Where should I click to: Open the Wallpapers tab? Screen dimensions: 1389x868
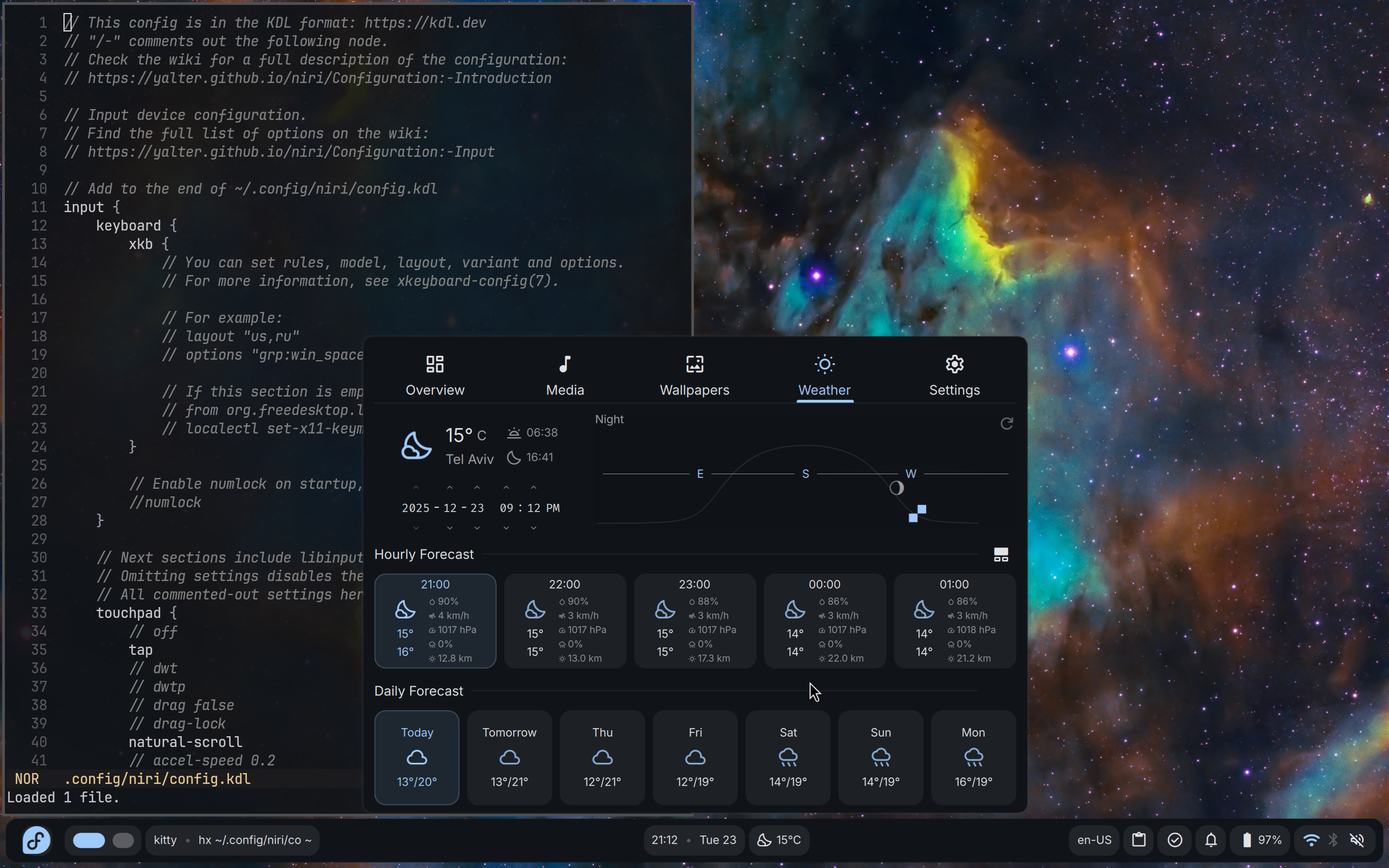tap(694, 375)
